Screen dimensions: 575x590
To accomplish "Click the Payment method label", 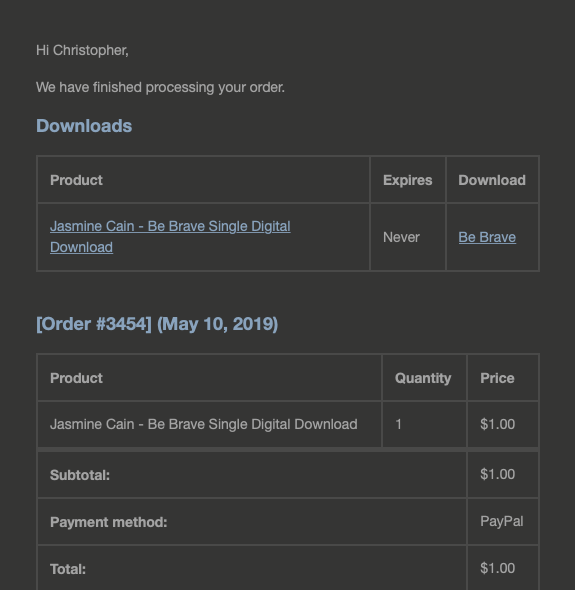I will (108, 522).
